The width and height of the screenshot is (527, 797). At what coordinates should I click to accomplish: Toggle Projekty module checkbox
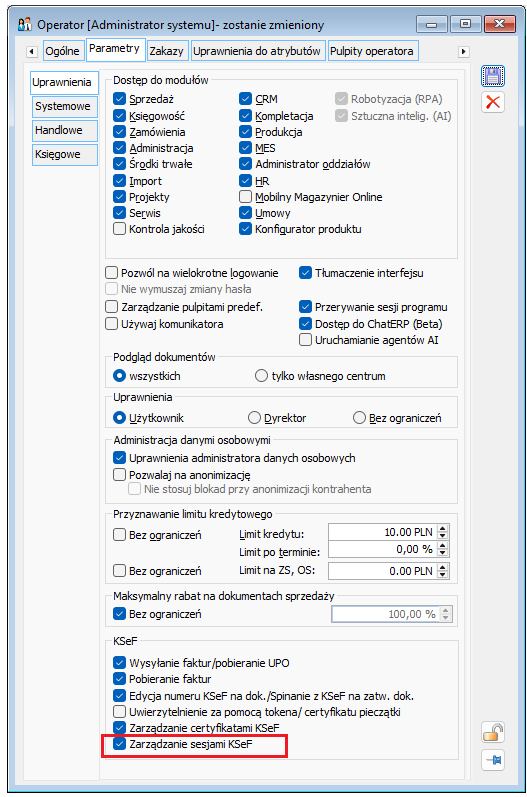pos(119,197)
